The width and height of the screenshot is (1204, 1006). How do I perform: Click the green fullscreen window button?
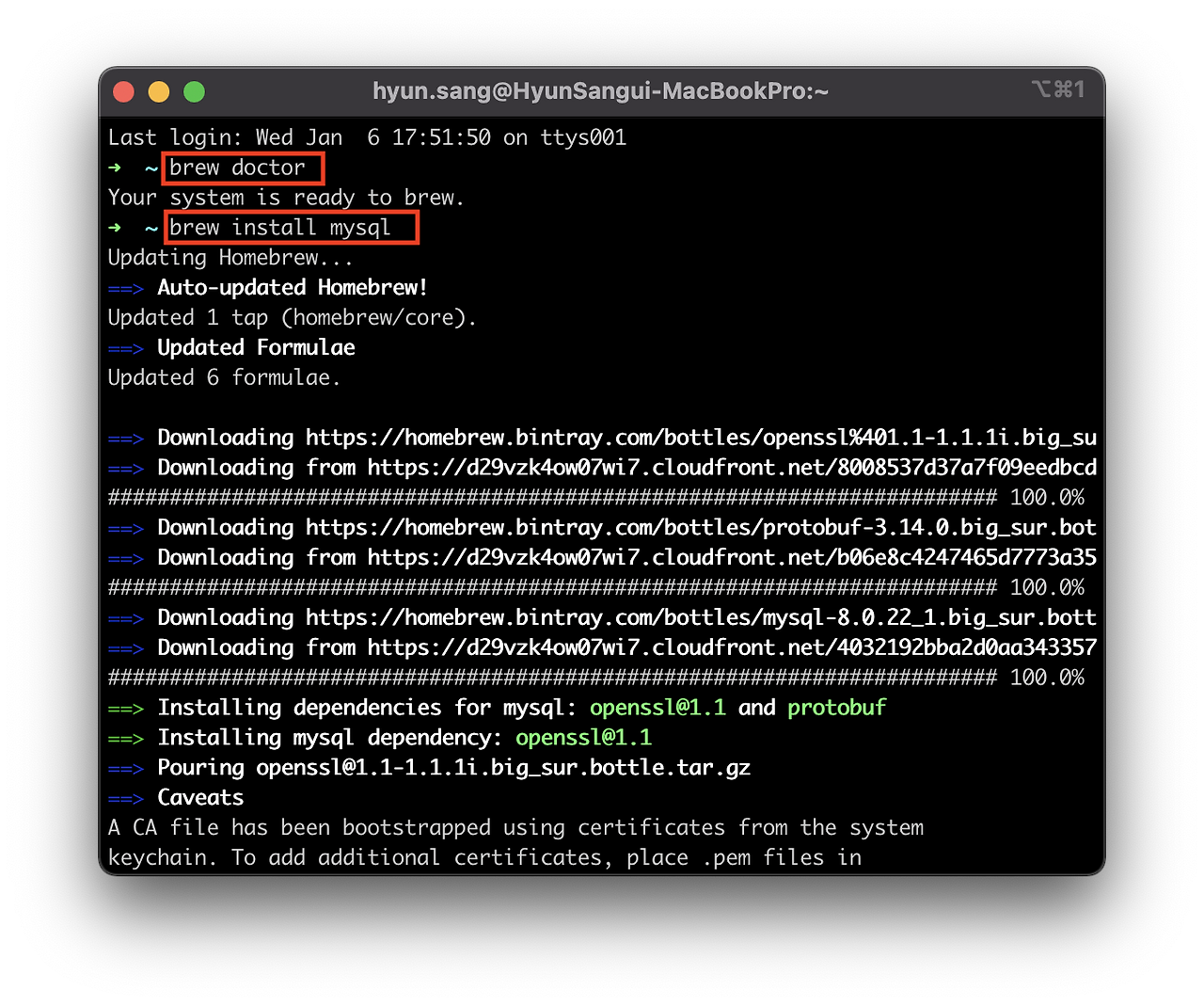(194, 91)
